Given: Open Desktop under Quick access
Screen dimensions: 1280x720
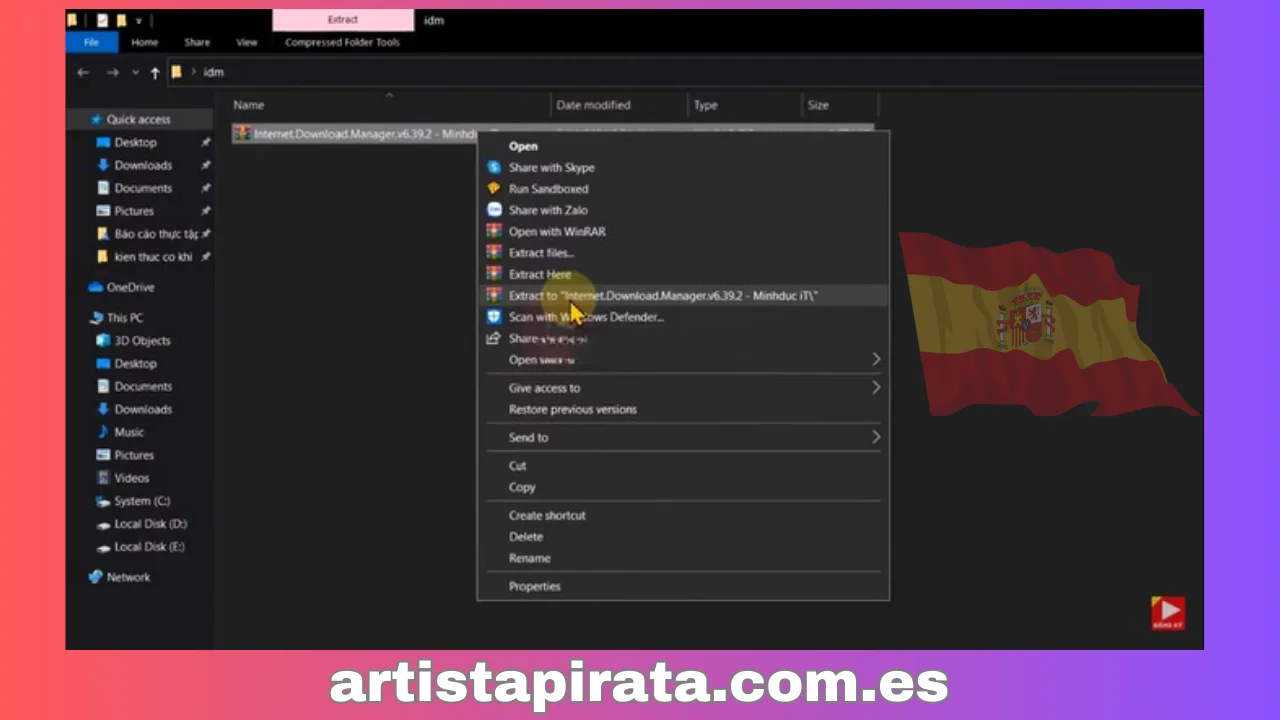Looking at the screenshot, I should point(135,142).
